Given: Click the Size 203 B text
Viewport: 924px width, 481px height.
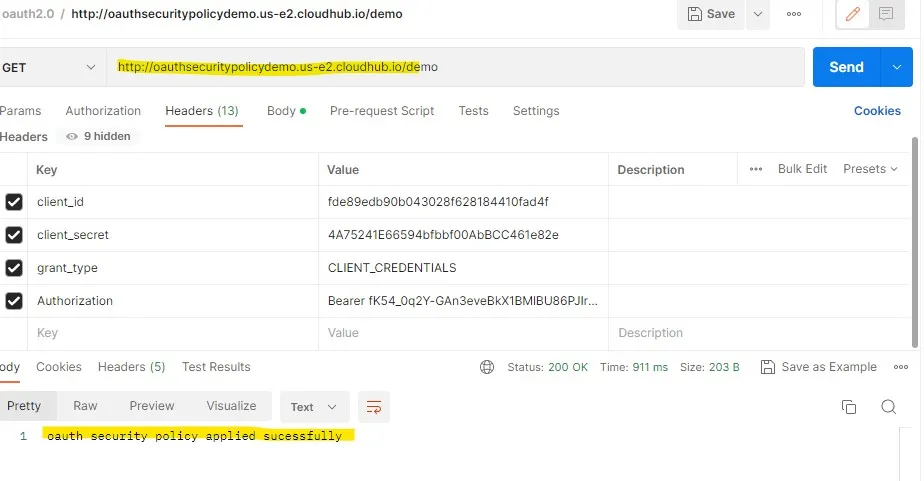Looking at the screenshot, I should pyautogui.click(x=710, y=367).
